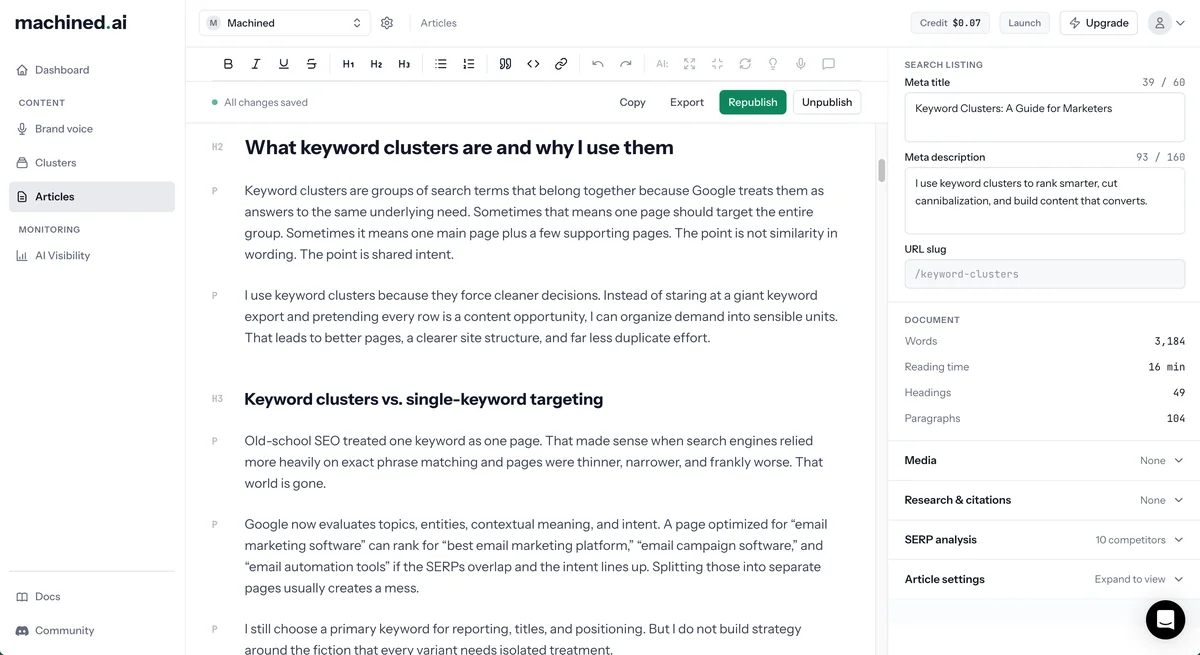Toggle italic formatting

click(x=256, y=64)
